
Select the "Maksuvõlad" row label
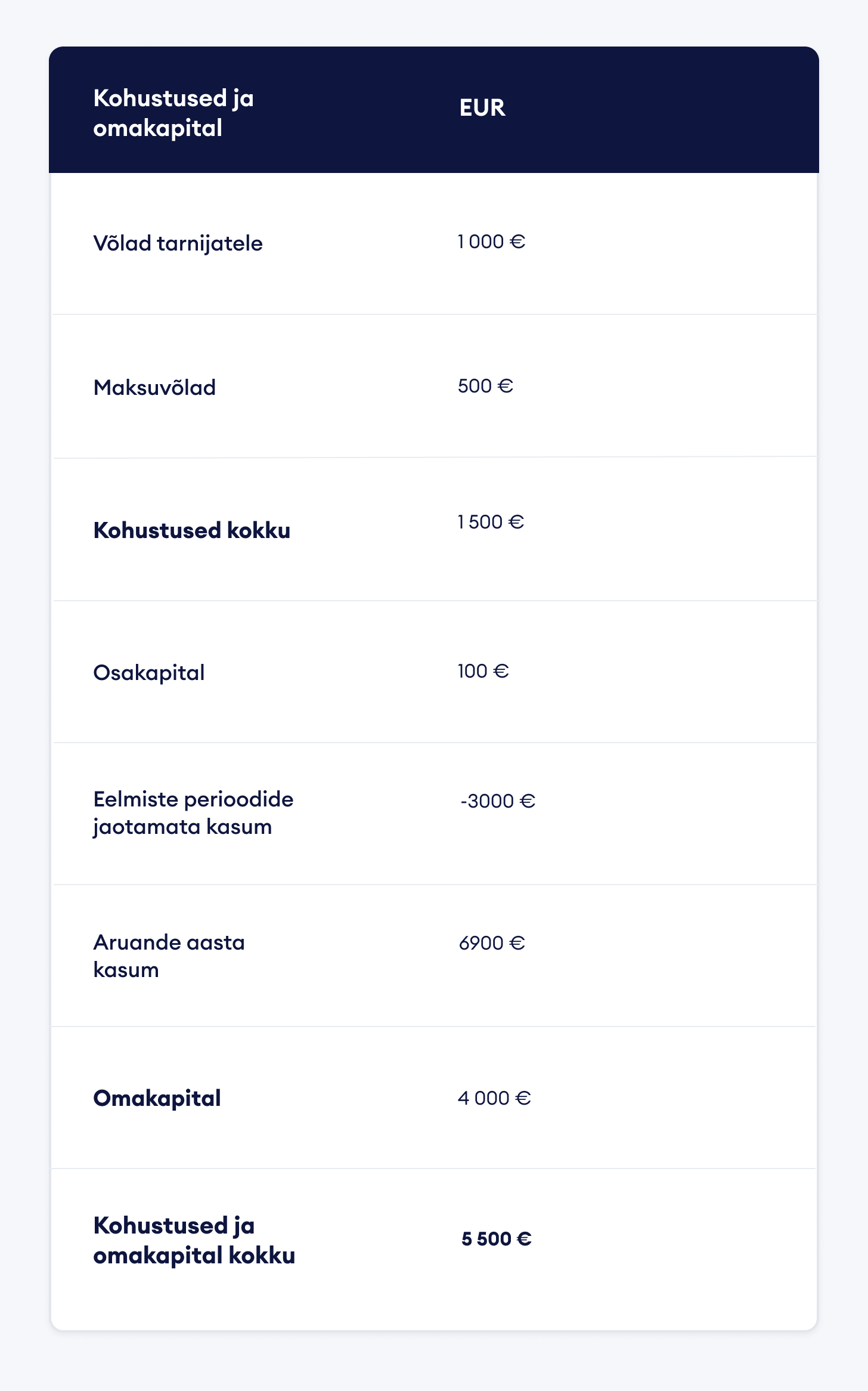pos(154,388)
